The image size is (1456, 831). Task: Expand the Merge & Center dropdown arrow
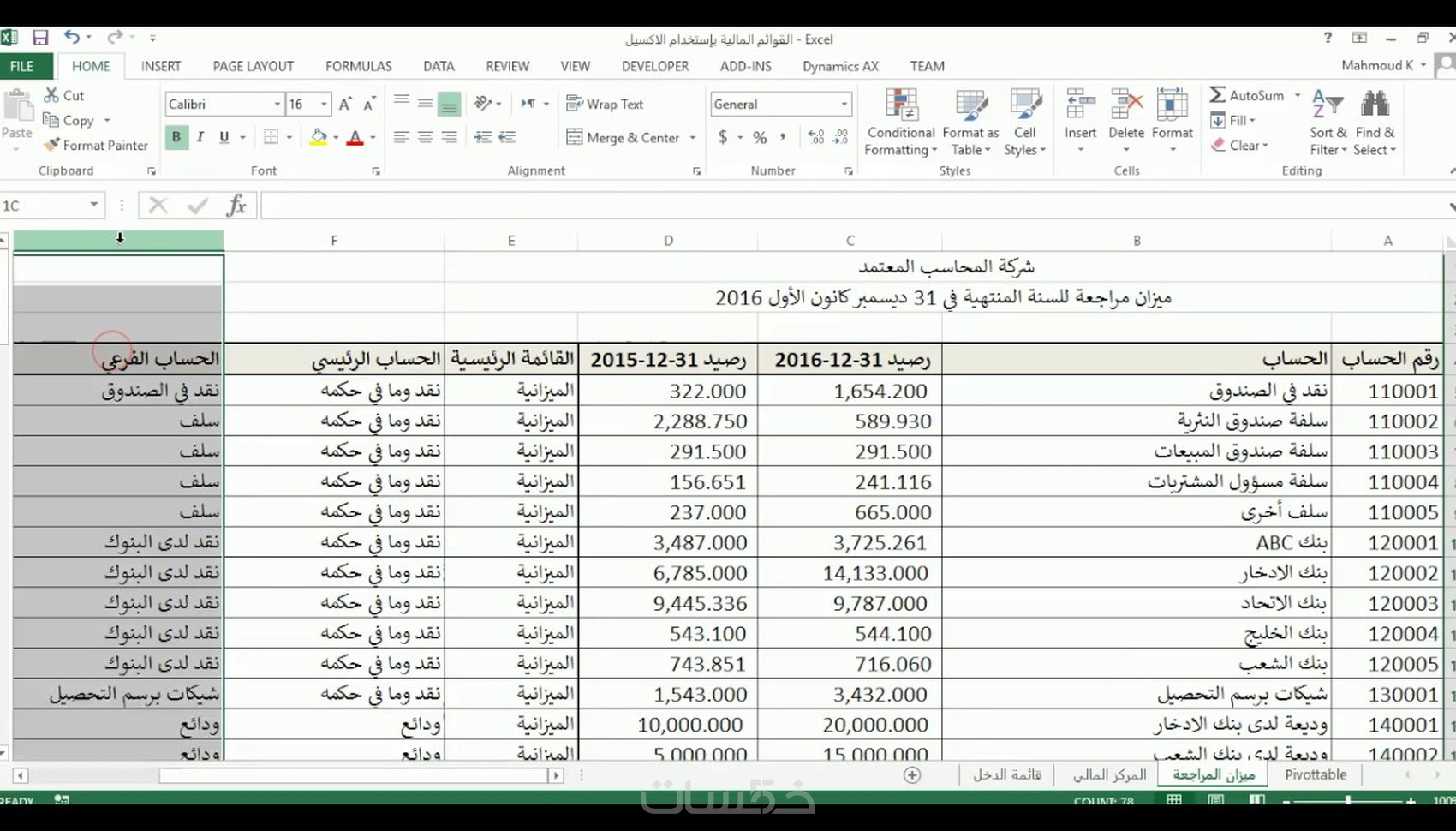pyautogui.click(x=692, y=137)
